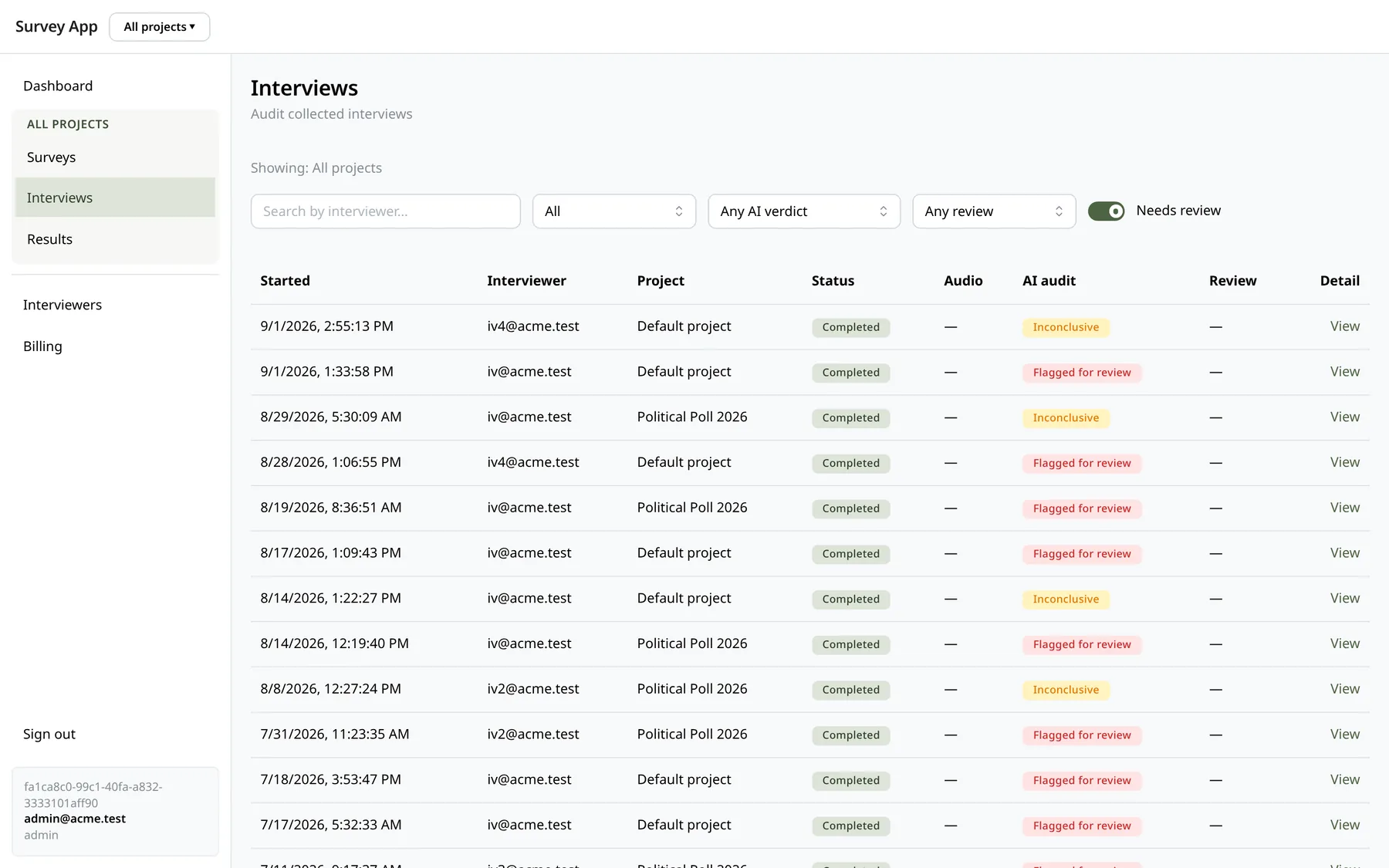This screenshot has height=868, width=1389.
Task: View the 8/14/2026, 12:19:40 PM interview
Action: [1345, 643]
